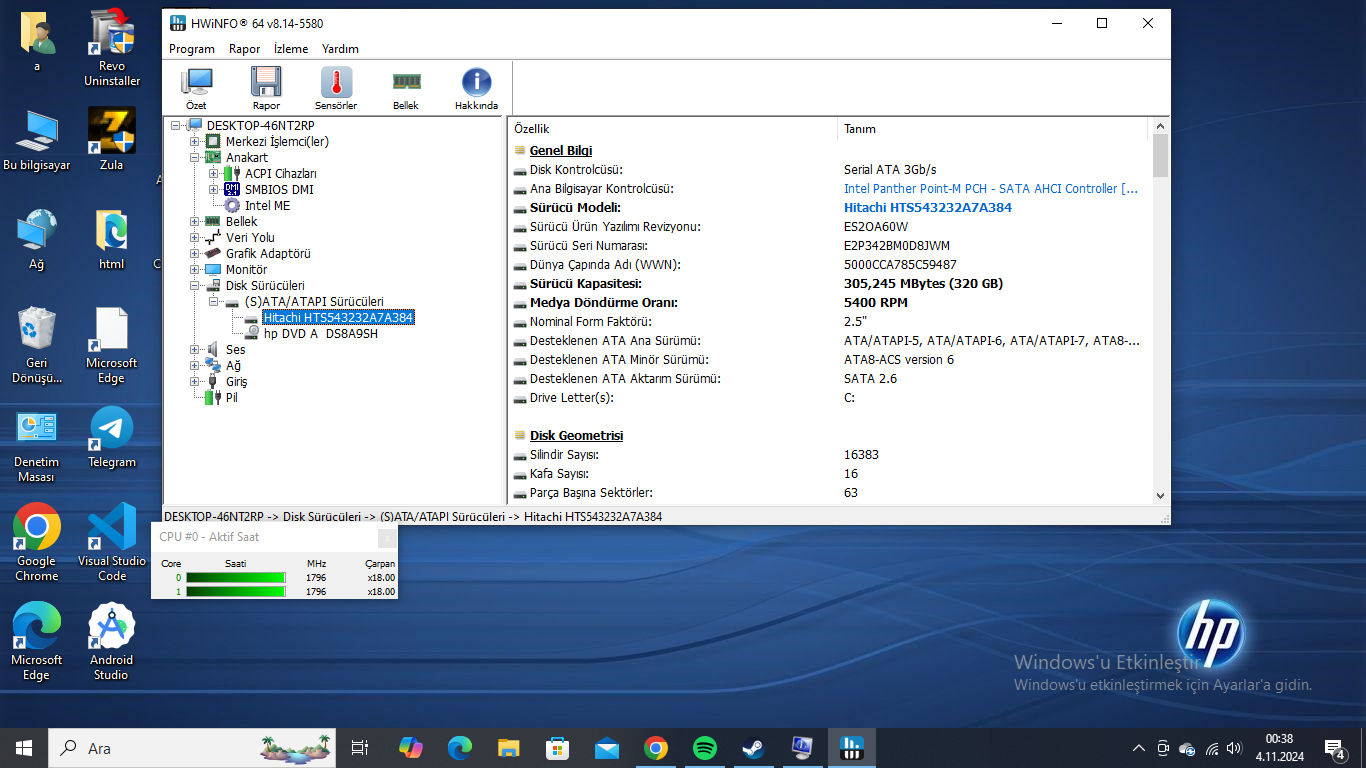Click Core 0 clock bar
The width and height of the screenshot is (1366, 768).
coord(236,577)
